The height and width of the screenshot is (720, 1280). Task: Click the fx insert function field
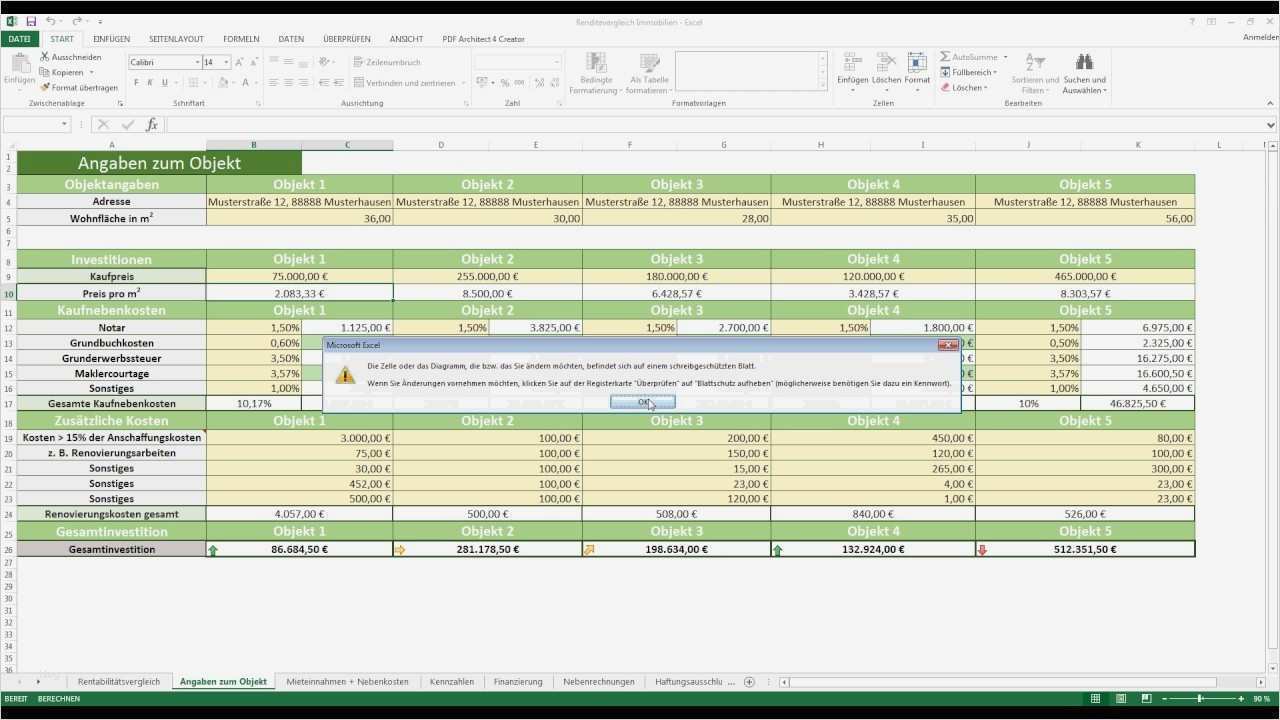coord(151,125)
